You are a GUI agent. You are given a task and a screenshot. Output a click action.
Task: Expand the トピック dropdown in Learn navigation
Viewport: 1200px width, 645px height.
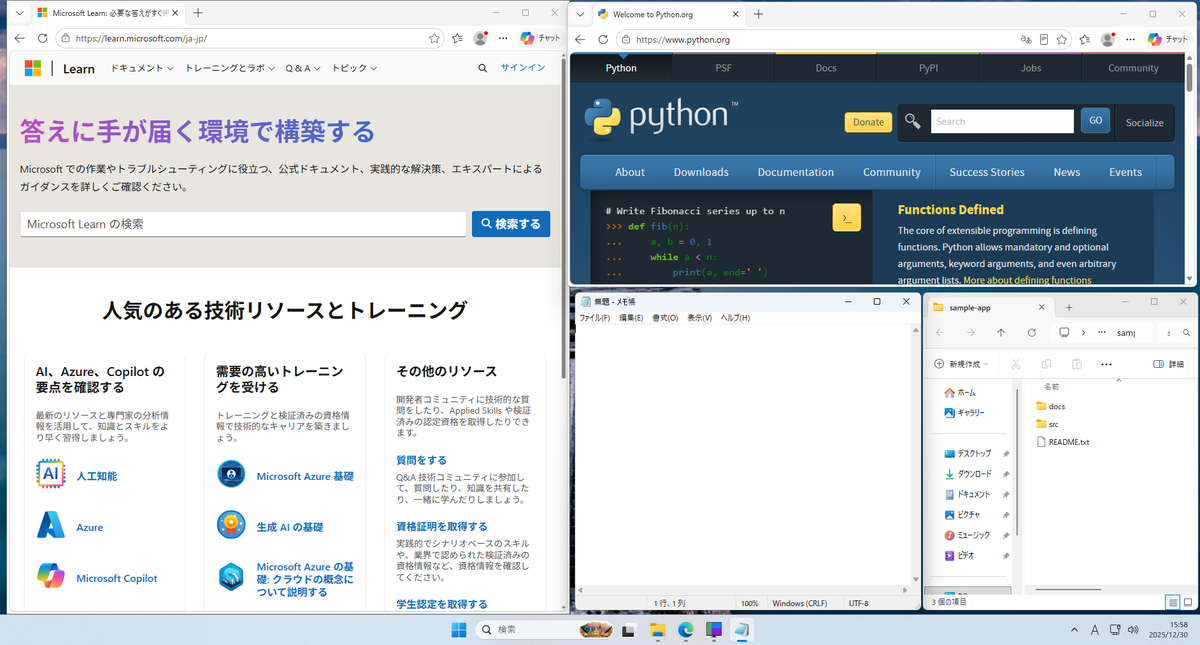[354, 68]
